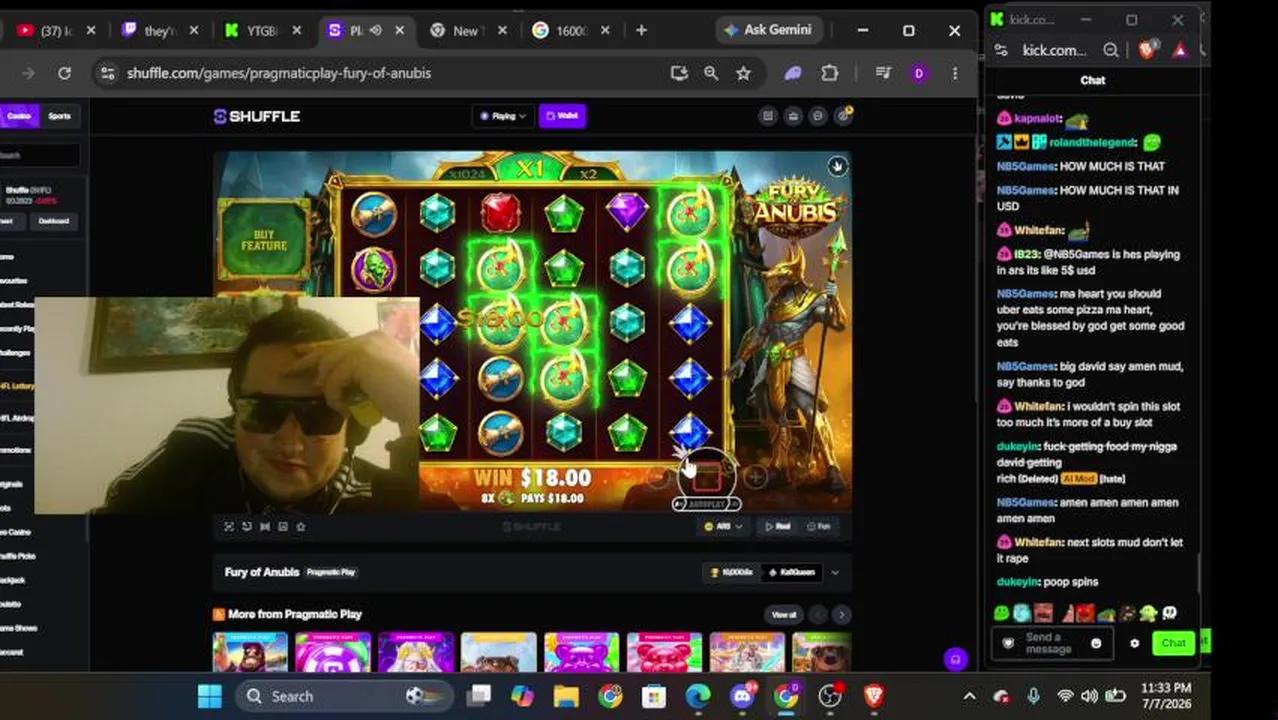Switch to the Google 1600 browser tab
The width and height of the screenshot is (1278, 720).
click(570, 31)
